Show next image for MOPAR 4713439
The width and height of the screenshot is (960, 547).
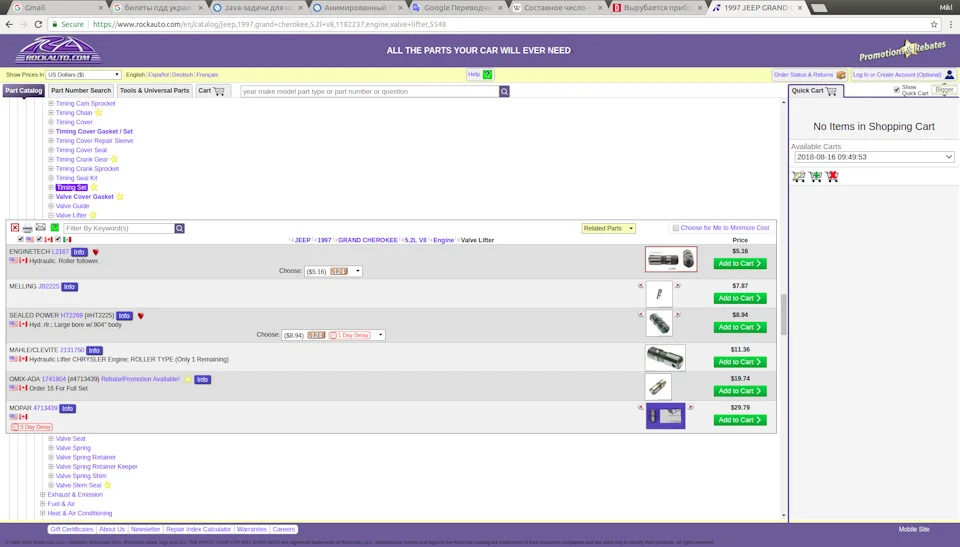(690, 407)
